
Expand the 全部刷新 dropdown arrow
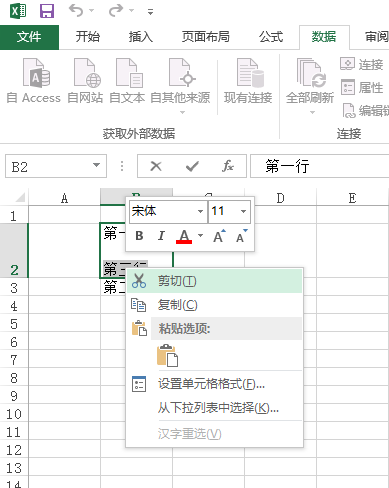pyautogui.click(x=312, y=112)
